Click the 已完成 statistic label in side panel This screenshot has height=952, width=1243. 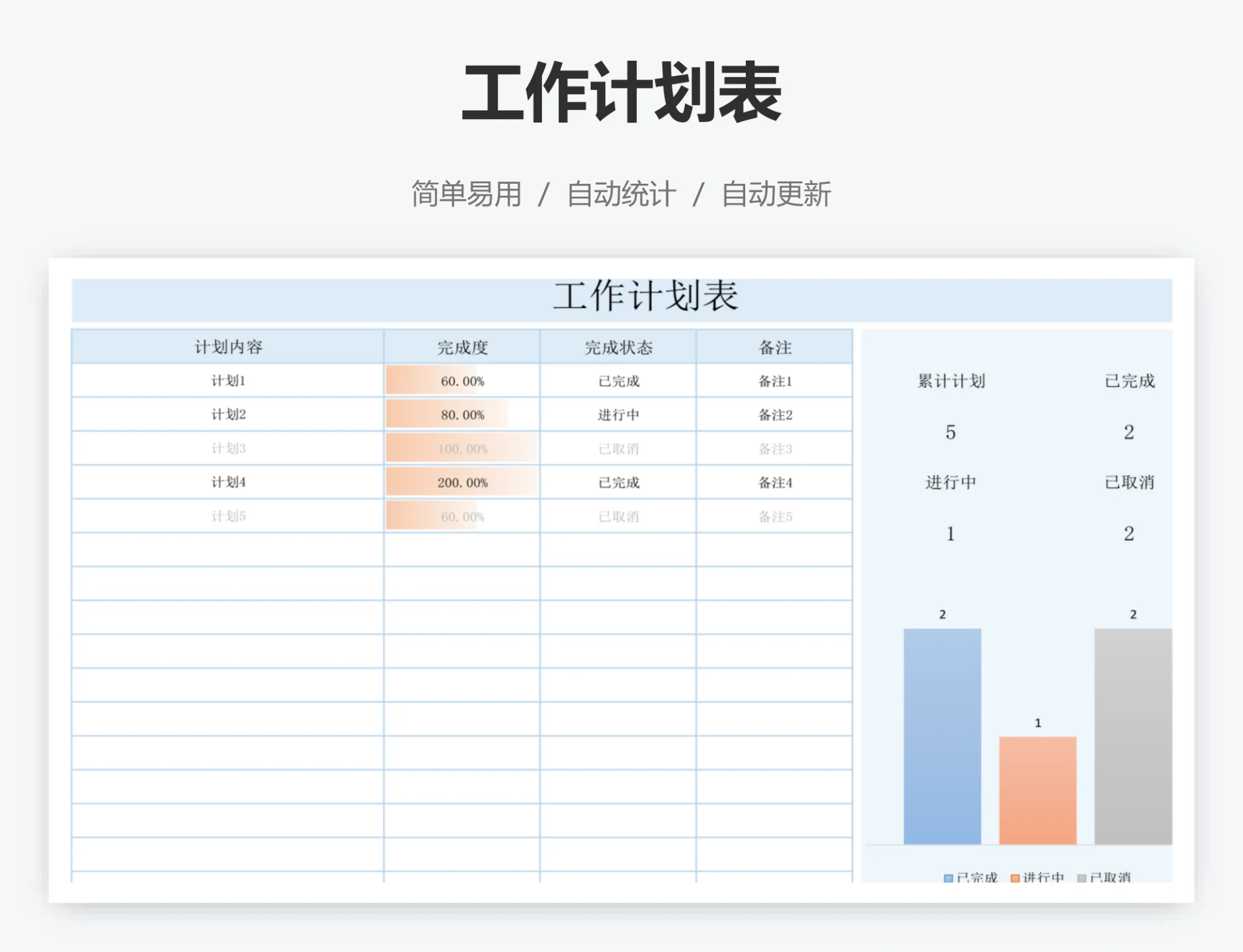pyautogui.click(x=1130, y=382)
